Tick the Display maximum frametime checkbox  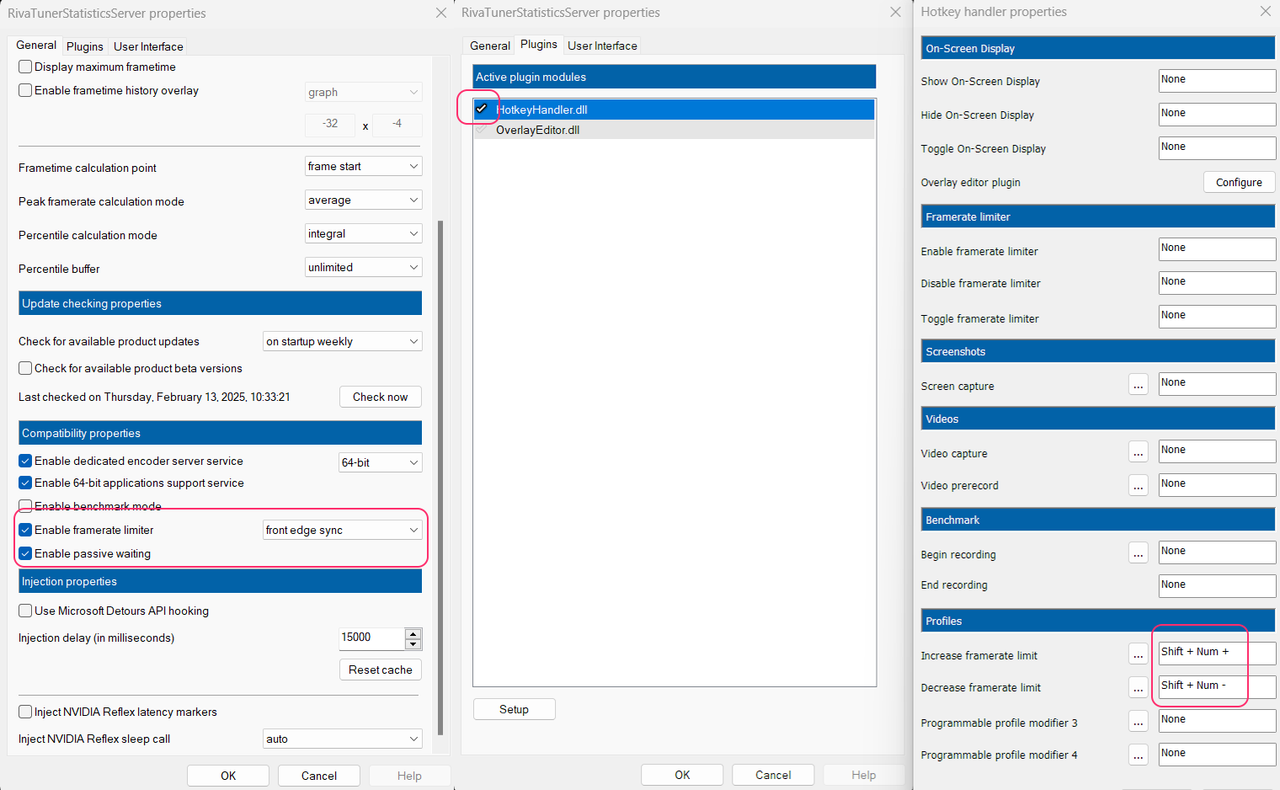click(x=26, y=67)
